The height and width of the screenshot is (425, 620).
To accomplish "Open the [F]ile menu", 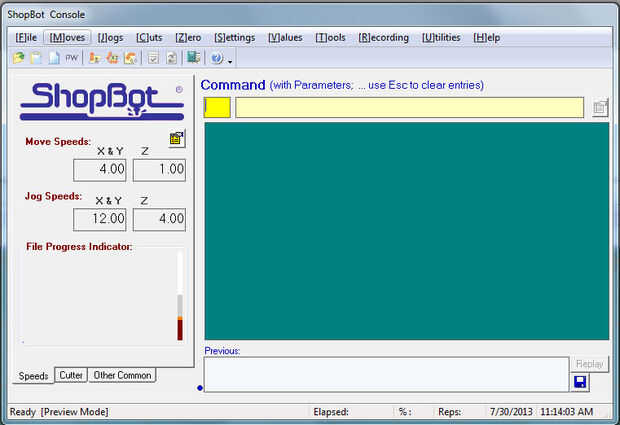I will point(26,38).
